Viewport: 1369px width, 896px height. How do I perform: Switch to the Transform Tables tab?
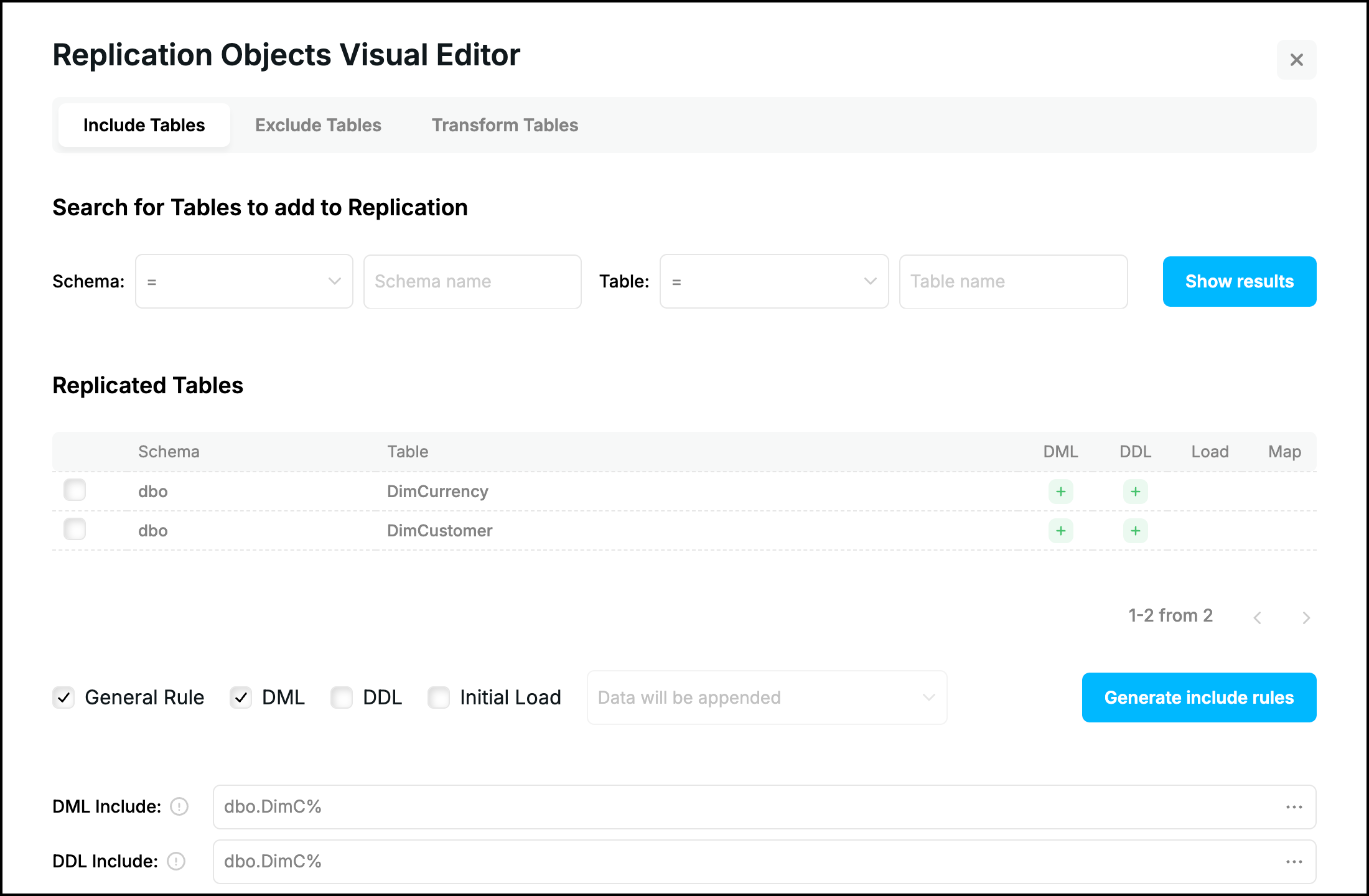pyautogui.click(x=505, y=125)
